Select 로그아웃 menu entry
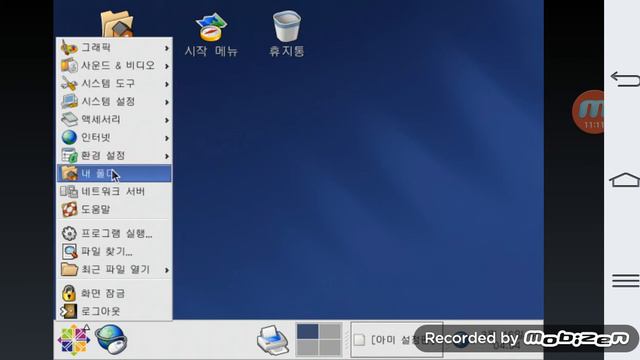The width and height of the screenshot is (640, 360). pos(114,311)
